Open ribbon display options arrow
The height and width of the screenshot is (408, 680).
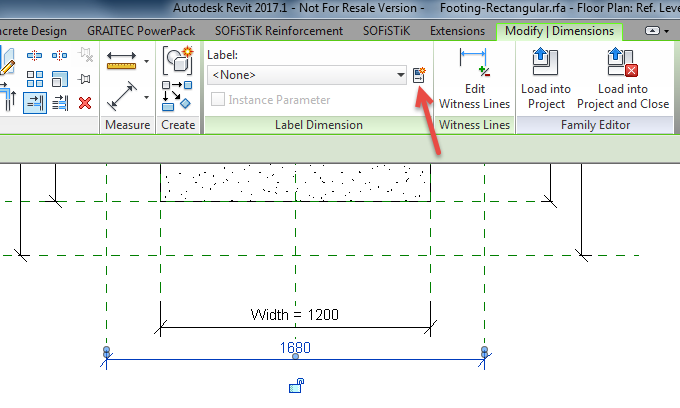point(667,31)
